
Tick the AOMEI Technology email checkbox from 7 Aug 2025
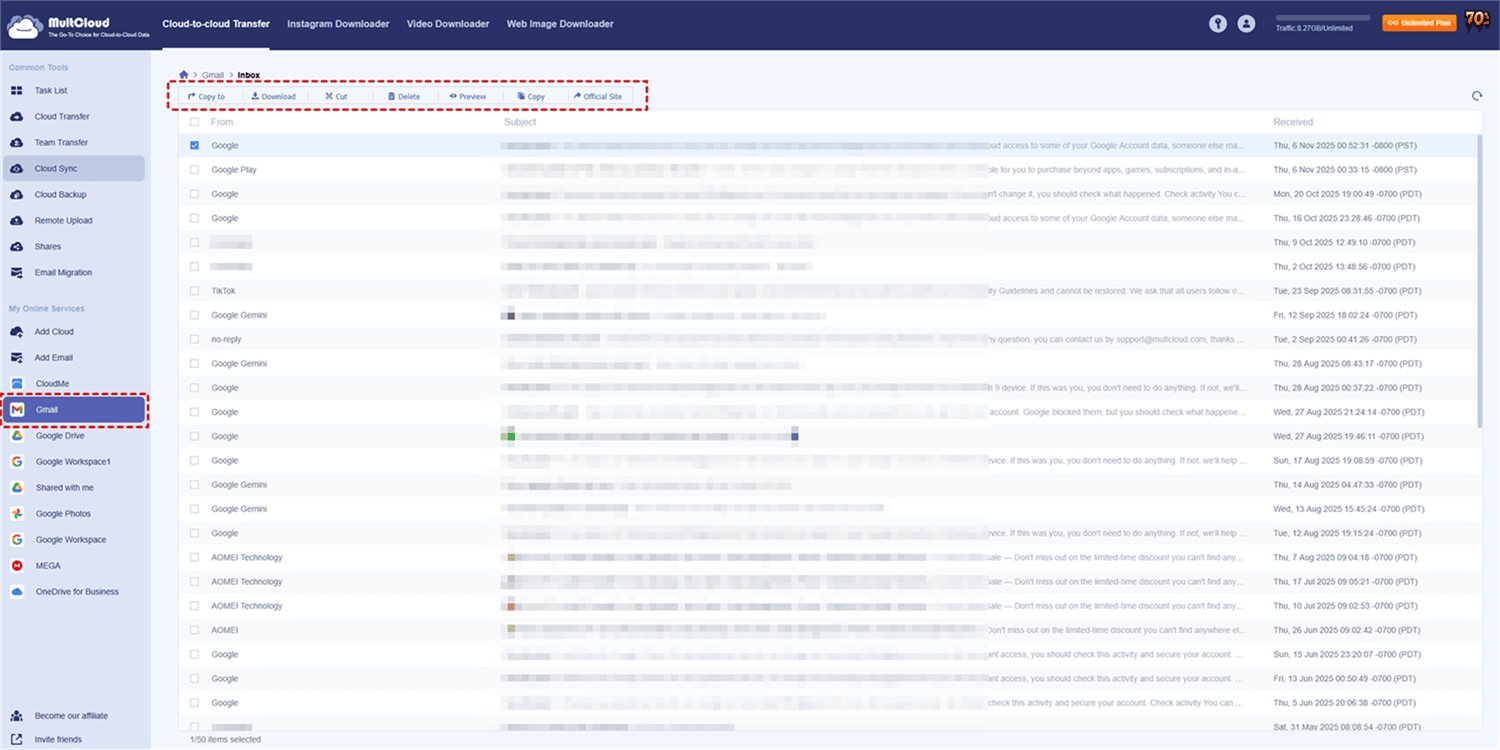tap(194, 557)
